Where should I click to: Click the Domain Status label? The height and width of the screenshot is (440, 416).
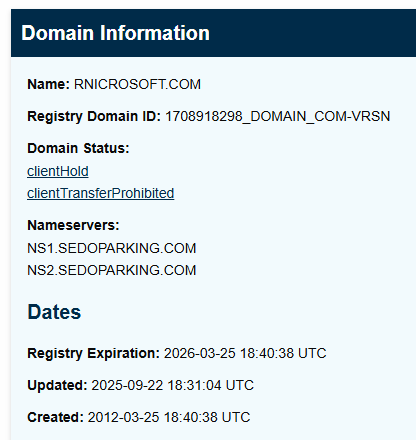click(78, 148)
